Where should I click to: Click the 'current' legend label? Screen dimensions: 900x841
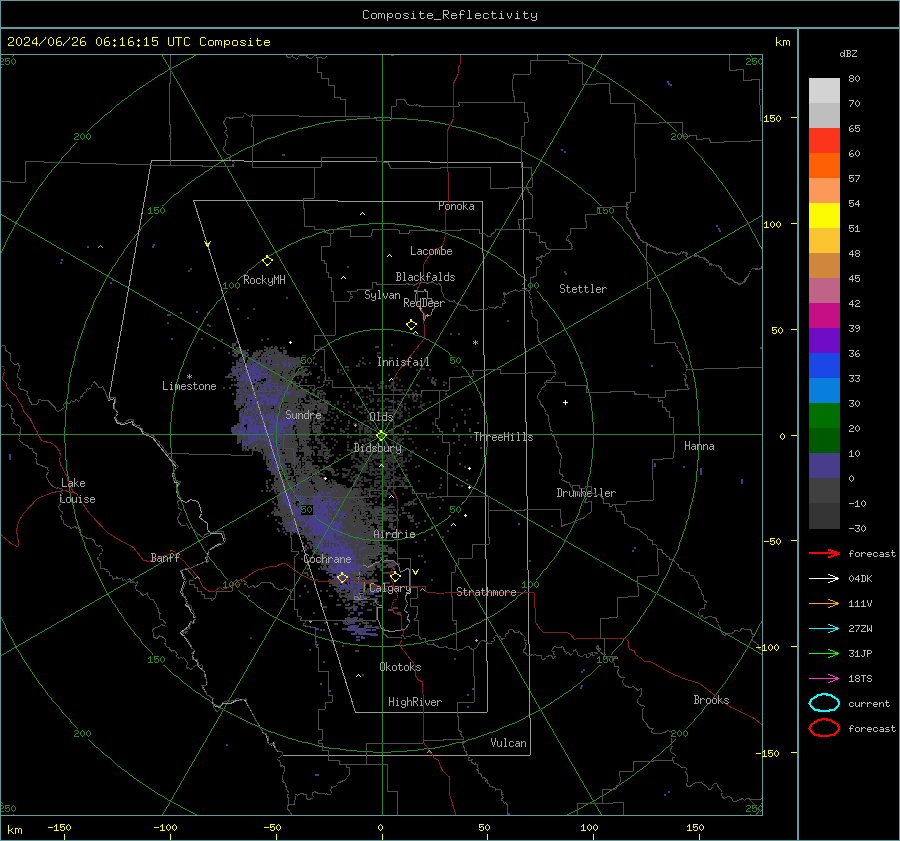(x=869, y=703)
